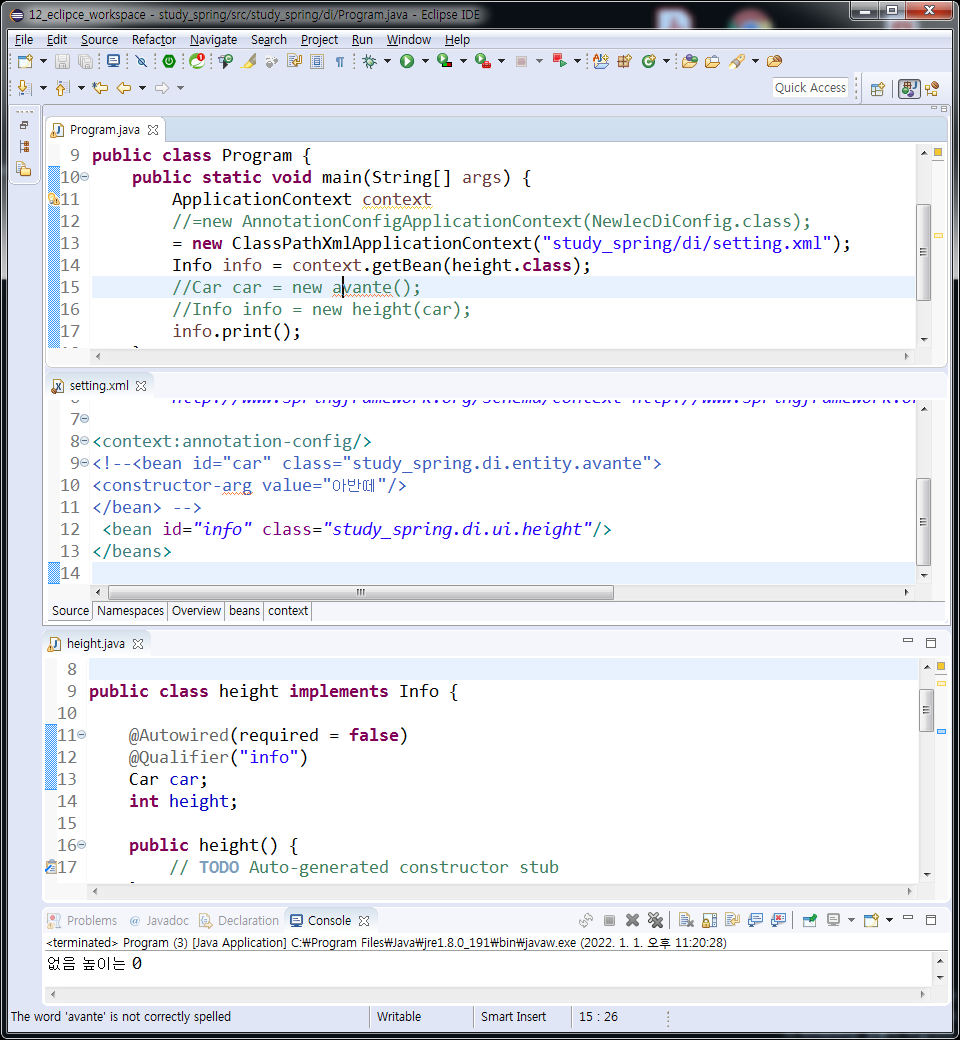Open dropdown next to New file icon
This screenshot has width=960, height=1040.
point(43,62)
